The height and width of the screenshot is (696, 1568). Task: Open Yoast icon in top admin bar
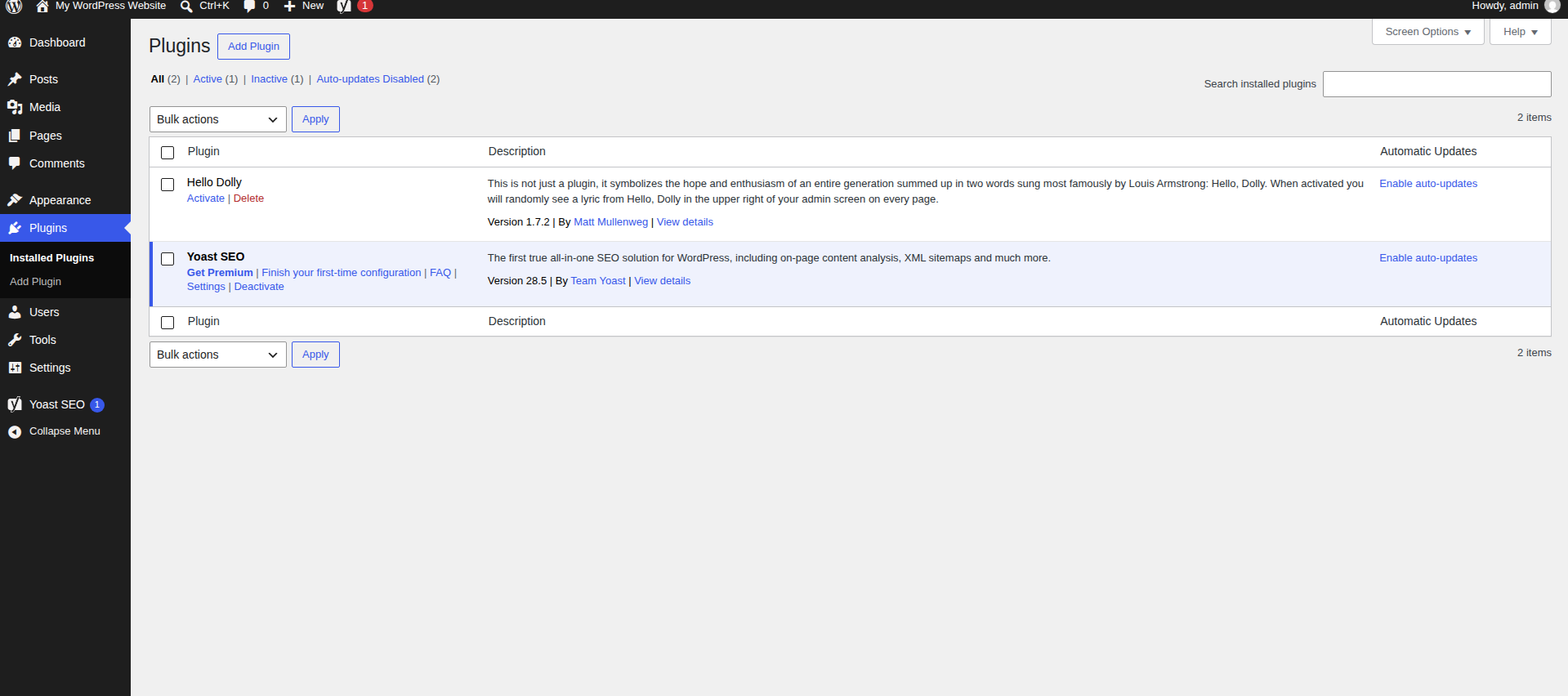[344, 6]
